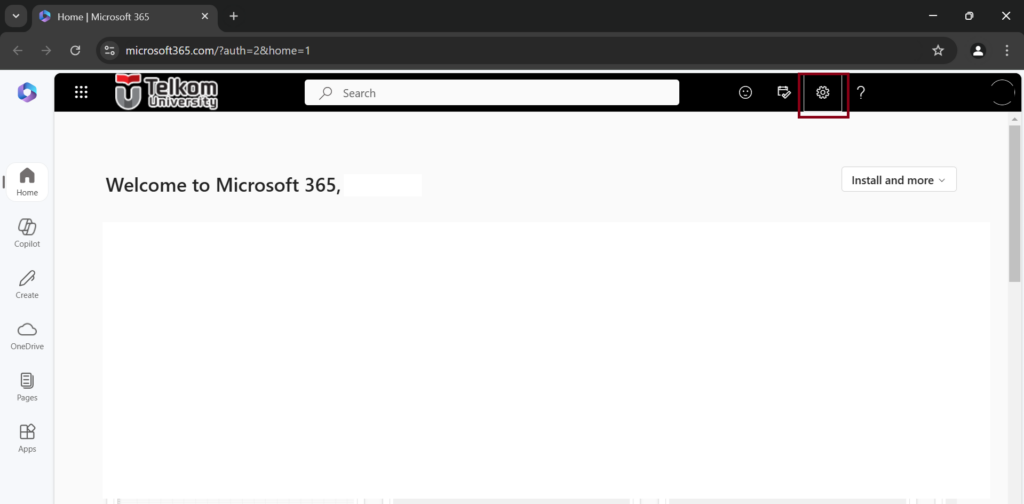
Task: Click the Telkom University logo
Action: pos(166,93)
